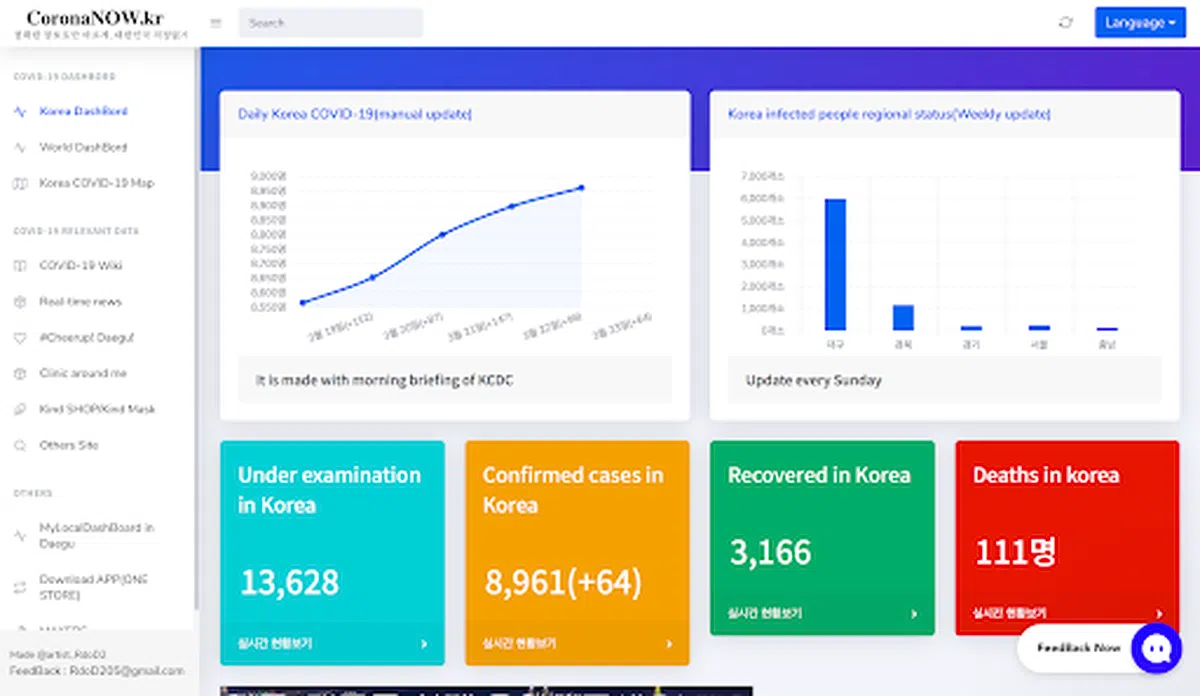Click the Others Site magnifier icon
Viewport: 1200px width, 696px height.
(20, 446)
